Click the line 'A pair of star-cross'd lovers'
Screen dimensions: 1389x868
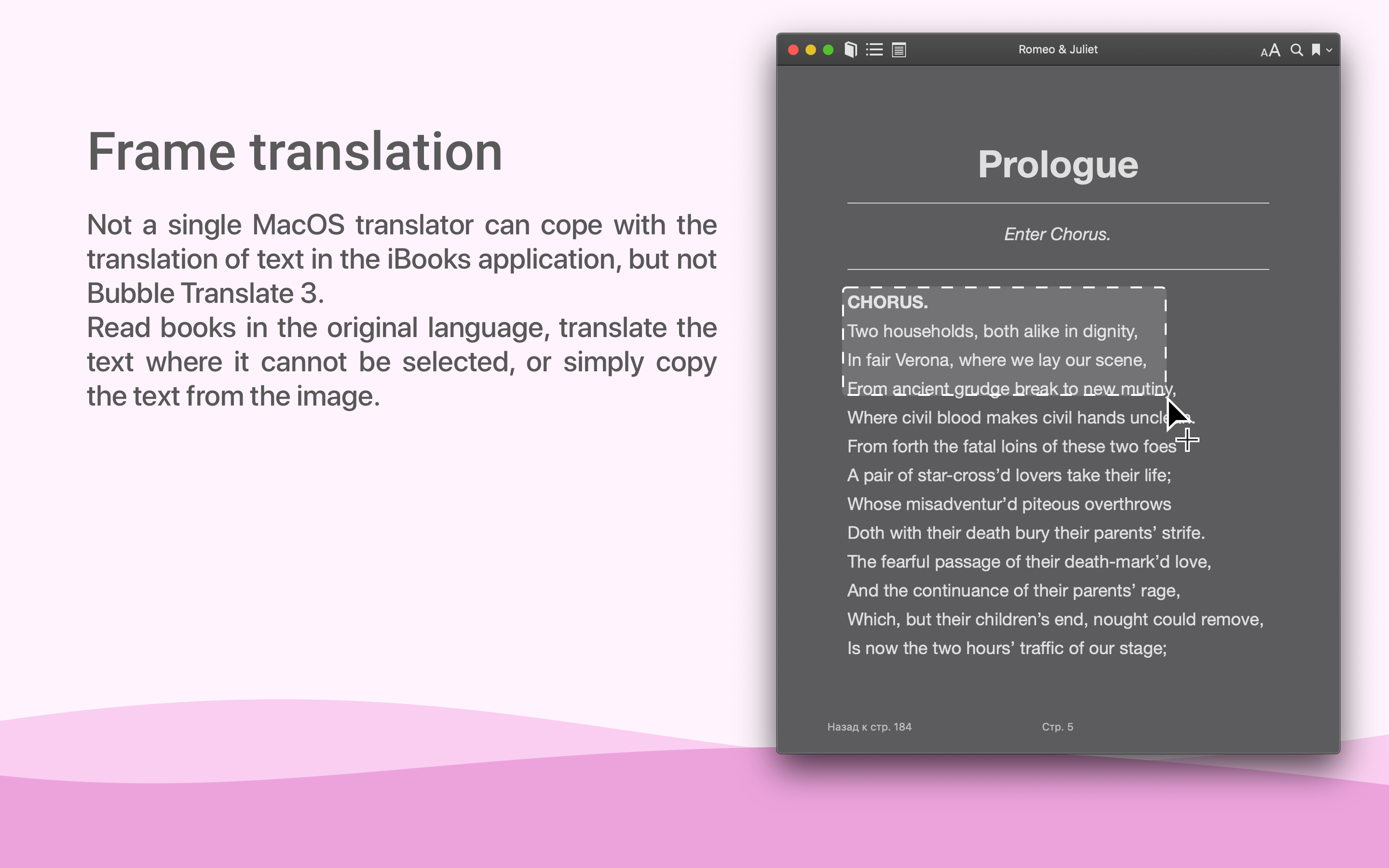click(x=1008, y=475)
